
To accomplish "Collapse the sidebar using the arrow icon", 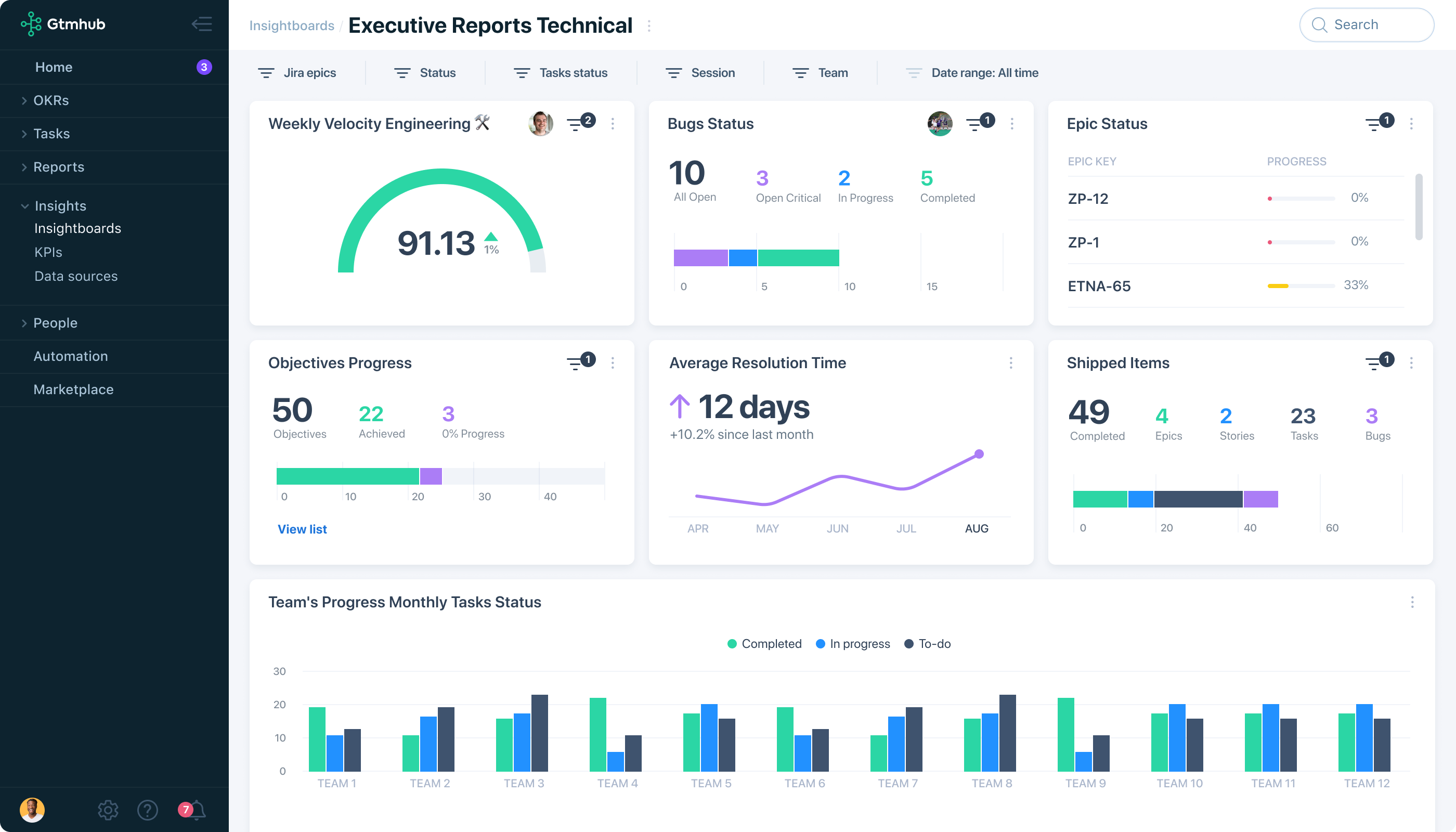I will click(x=202, y=24).
